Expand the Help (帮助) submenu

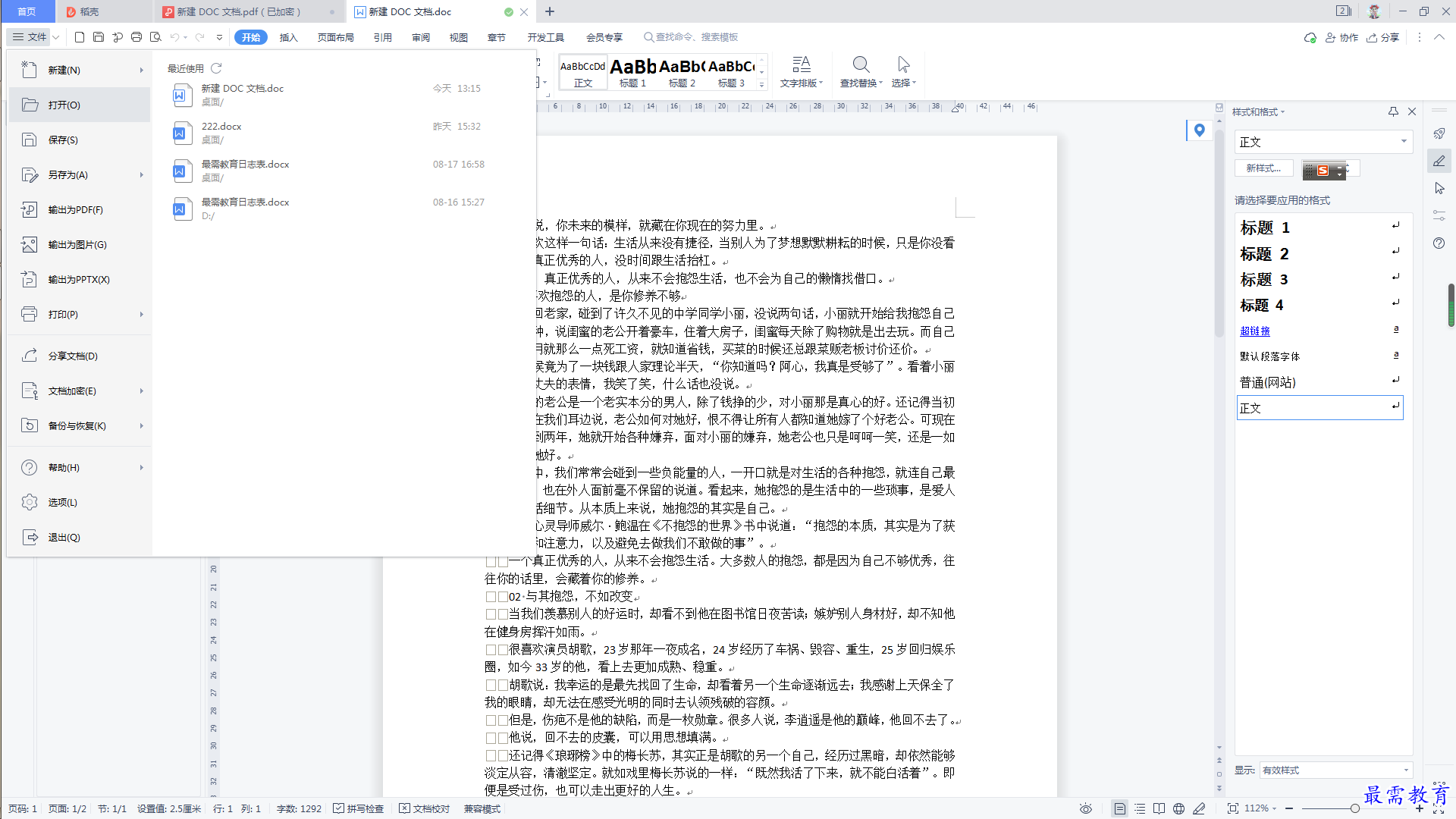(142, 467)
